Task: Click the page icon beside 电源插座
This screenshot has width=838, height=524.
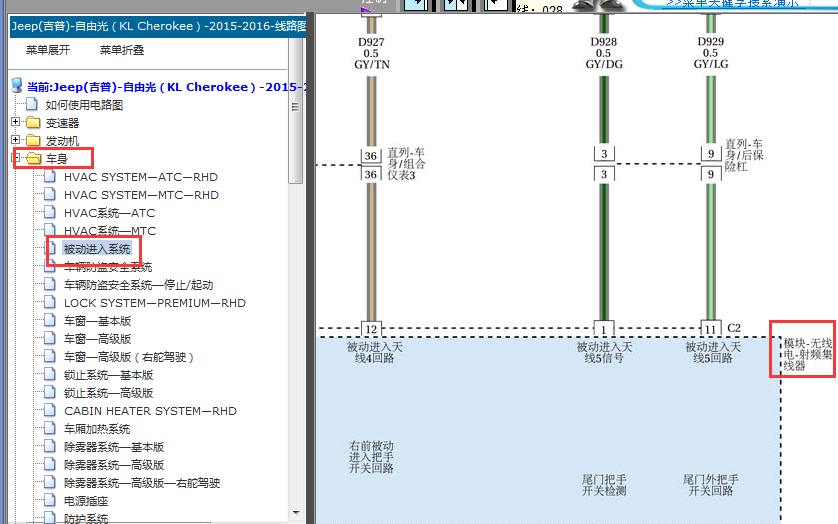Action: (50, 500)
